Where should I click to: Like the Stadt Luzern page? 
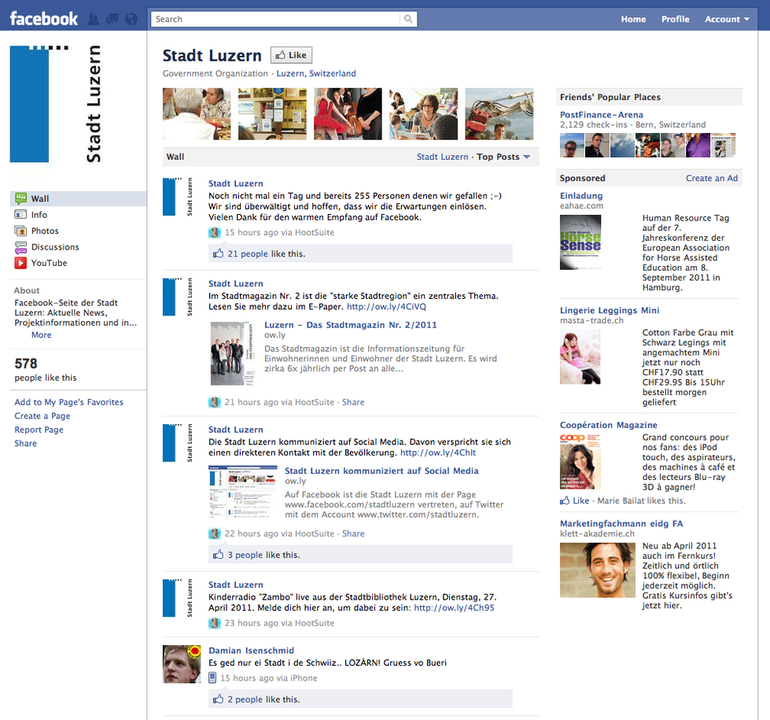(291, 55)
